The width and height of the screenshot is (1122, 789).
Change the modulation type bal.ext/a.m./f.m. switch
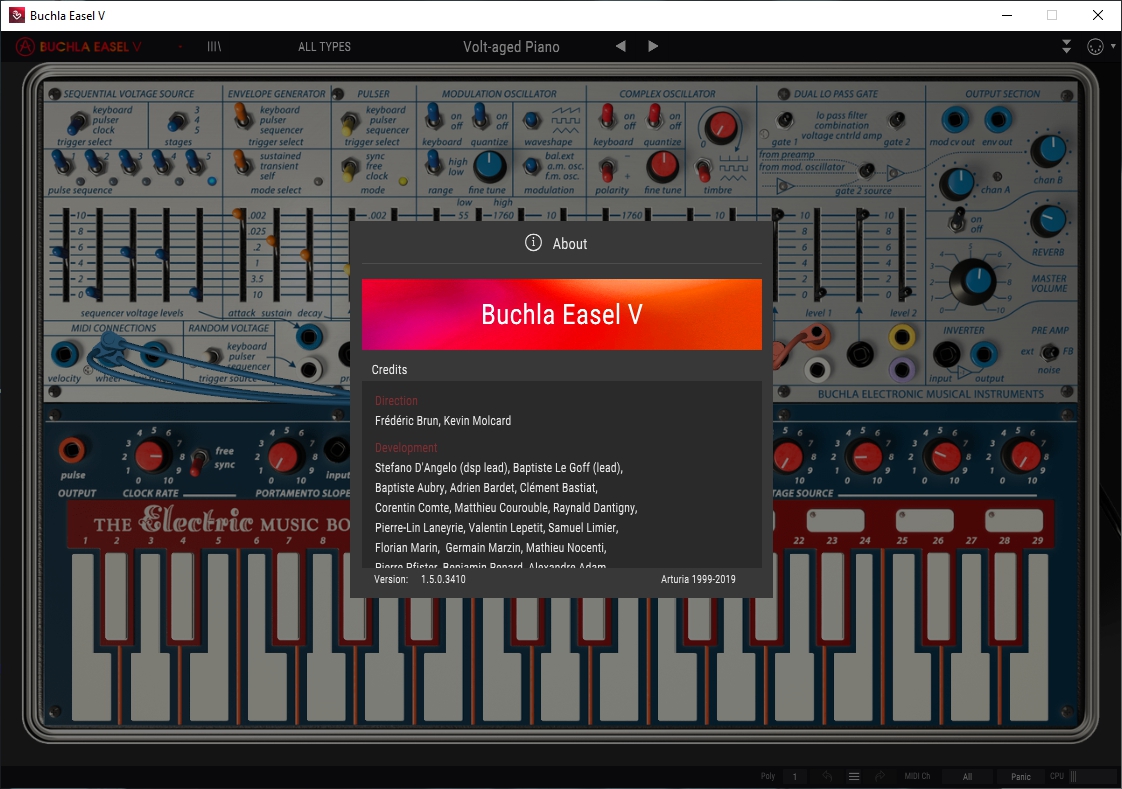(x=532, y=166)
